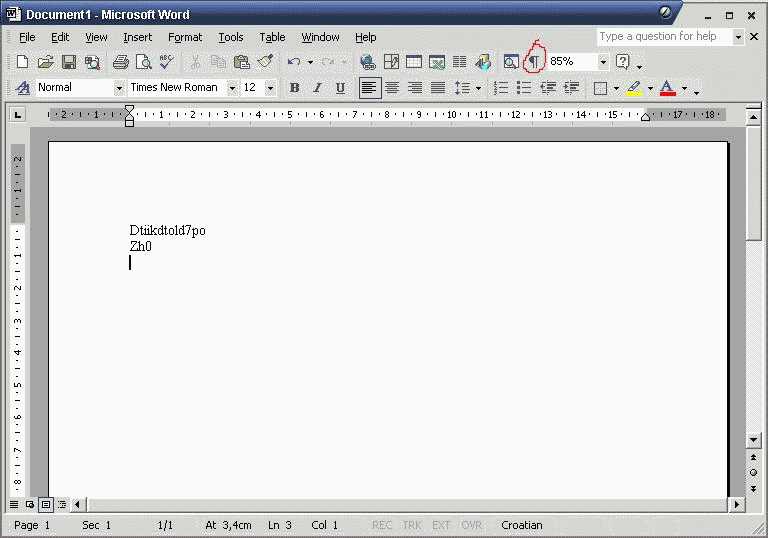Expand the Times New Roman font dropdown
The width and height of the screenshot is (768, 538).
(232, 88)
